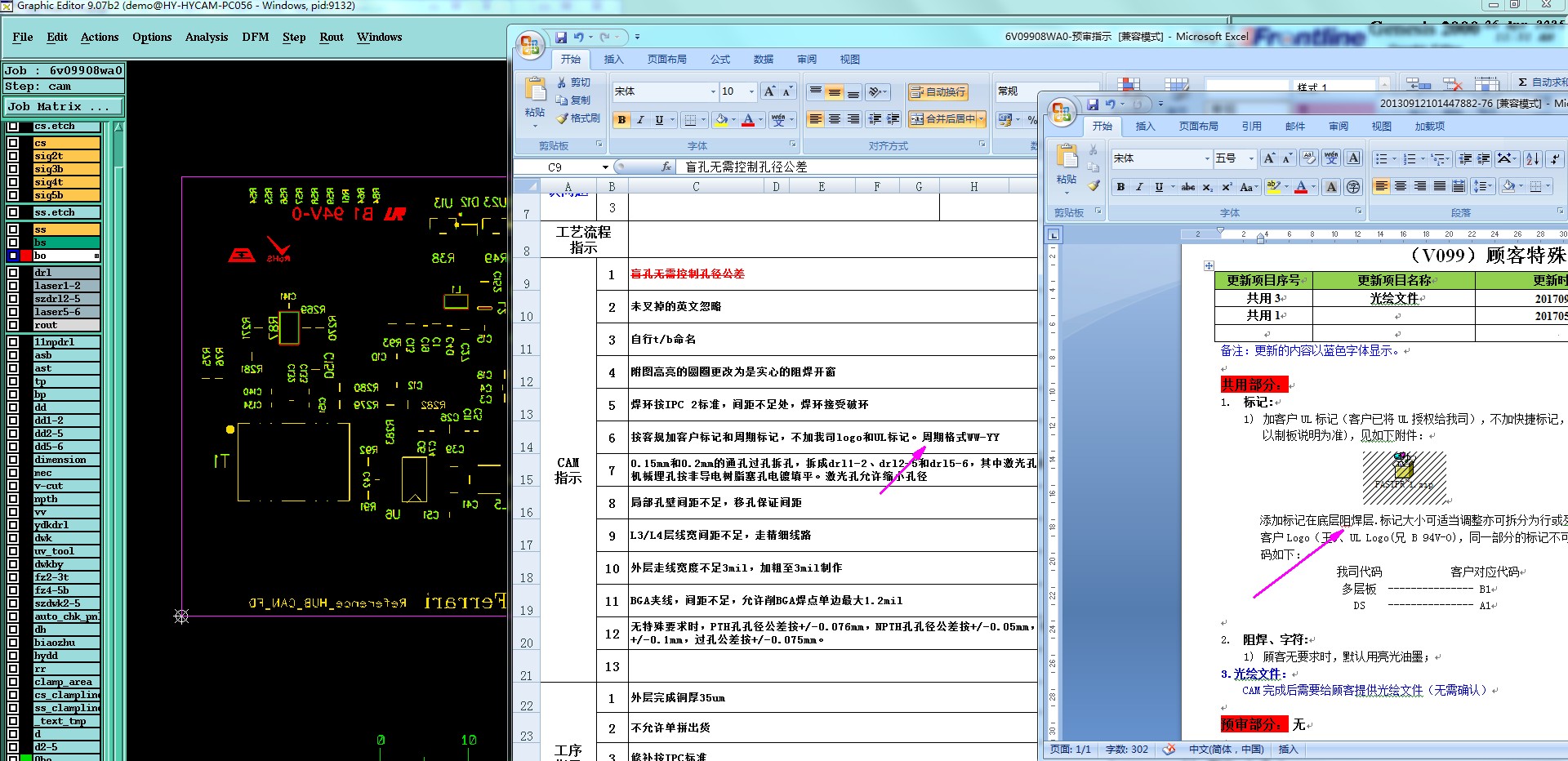The height and width of the screenshot is (761, 1568).
Task: Click Excel 自动换行 wrap text button
Action: (938, 91)
